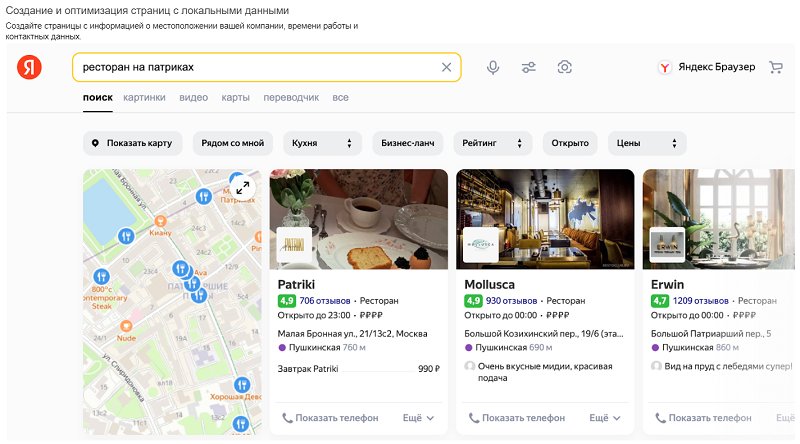Click the Яндекс Браузер link

tap(716, 67)
